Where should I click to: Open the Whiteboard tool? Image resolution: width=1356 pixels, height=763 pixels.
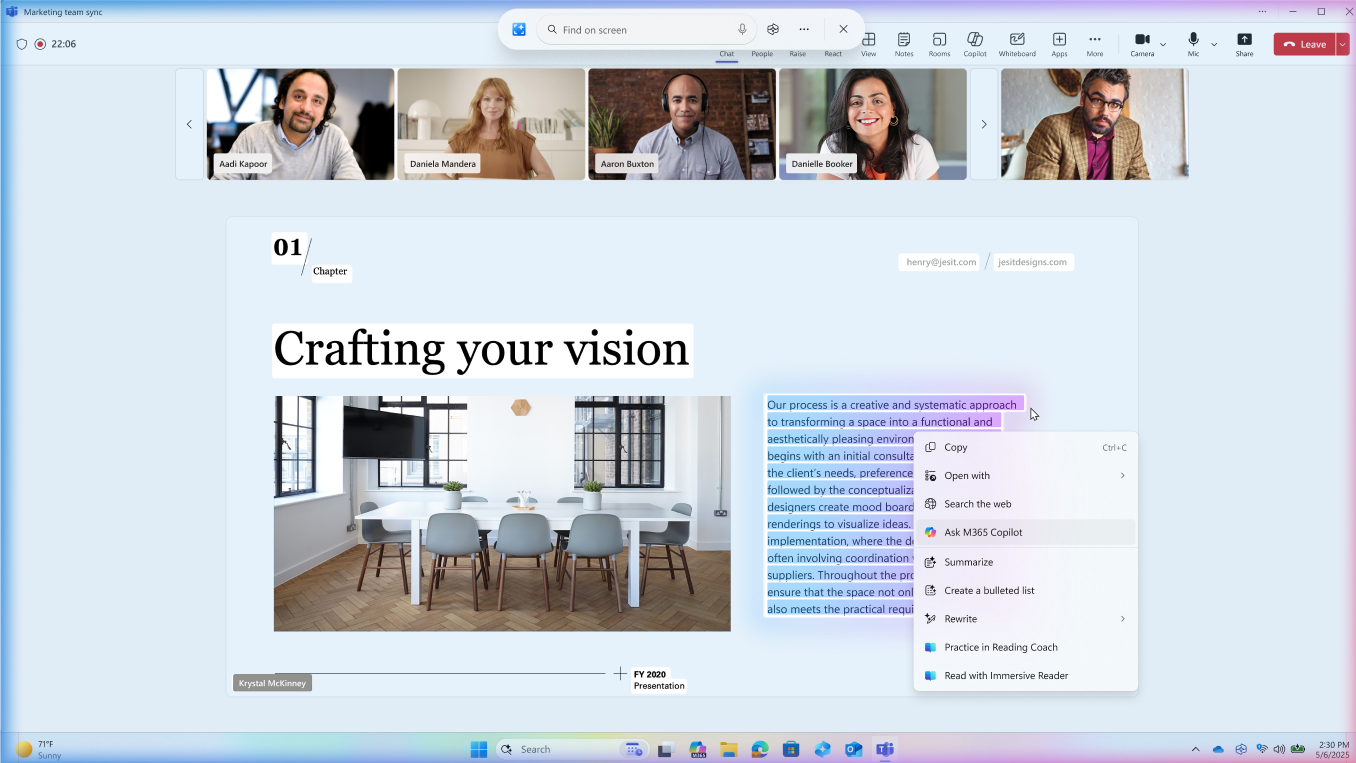(1017, 43)
